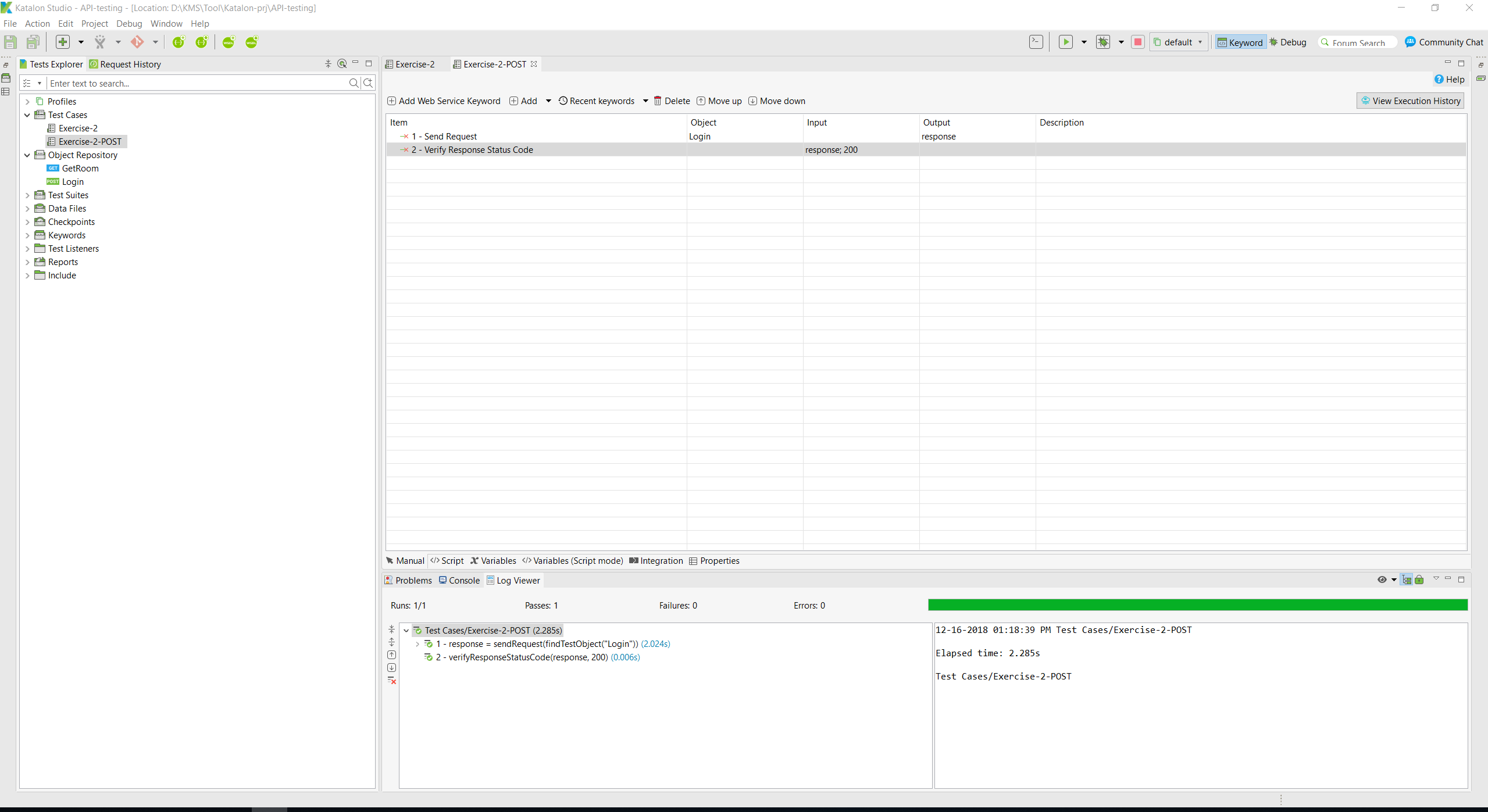The width and height of the screenshot is (1488, 812).
Task: Click the Git toolbar icon
Action: point(137,42)
